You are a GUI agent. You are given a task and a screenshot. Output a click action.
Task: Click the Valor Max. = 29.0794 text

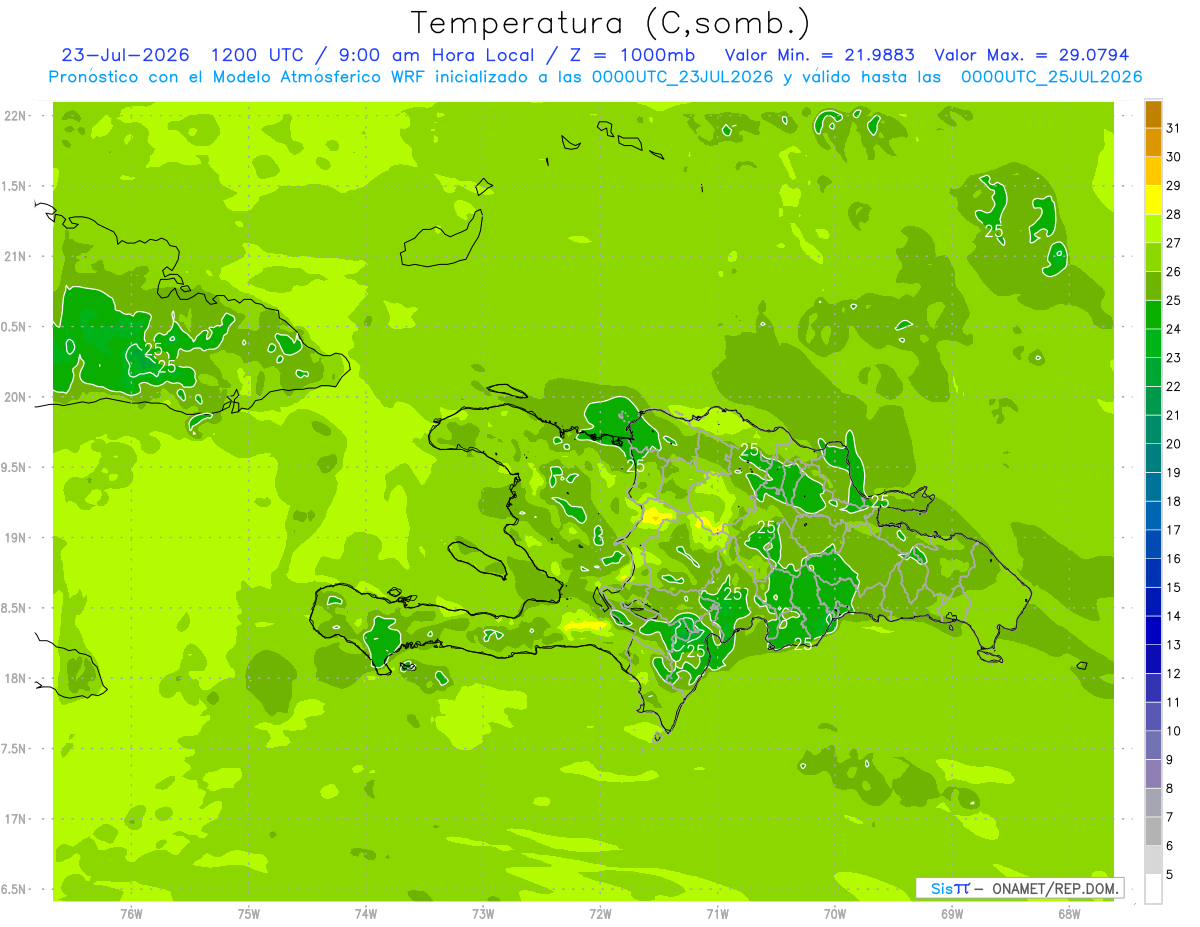1031,55
